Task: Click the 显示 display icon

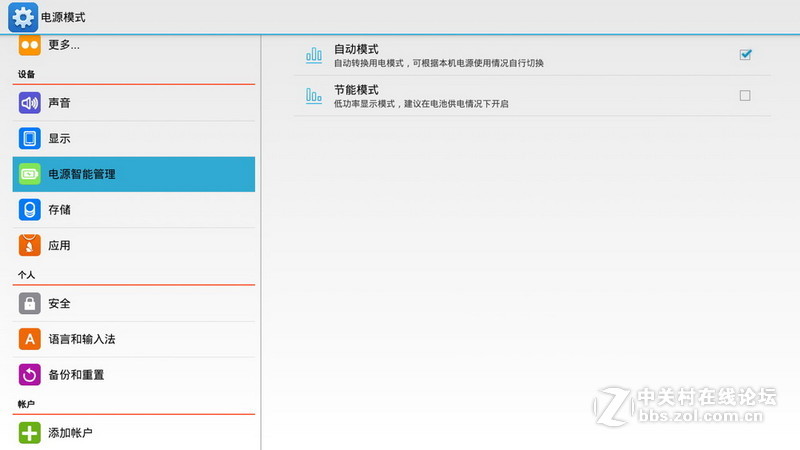Action: 30,139
